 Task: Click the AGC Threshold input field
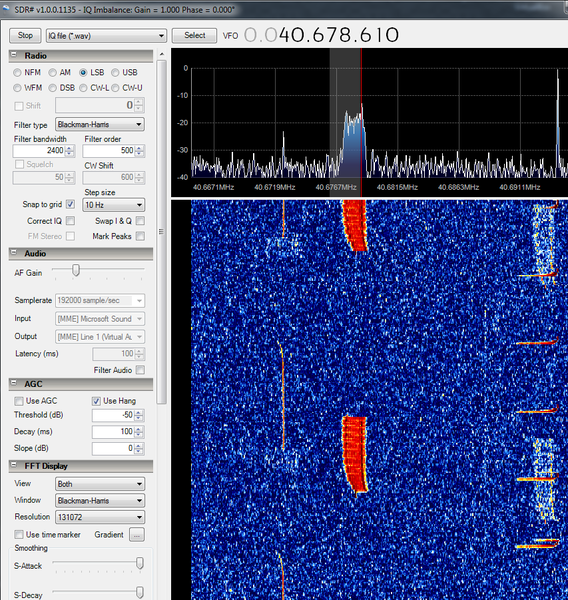point(113,415)
